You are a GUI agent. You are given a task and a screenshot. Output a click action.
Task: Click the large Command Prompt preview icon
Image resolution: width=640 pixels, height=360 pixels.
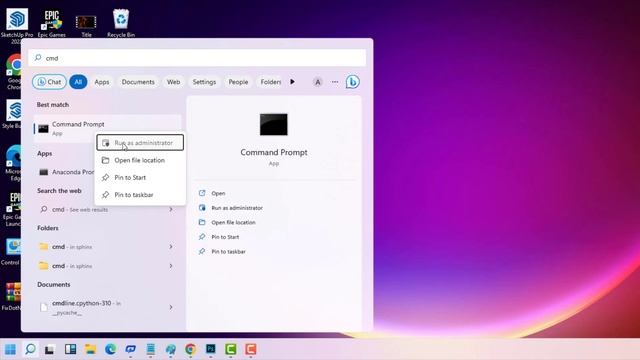coord(273,124)
